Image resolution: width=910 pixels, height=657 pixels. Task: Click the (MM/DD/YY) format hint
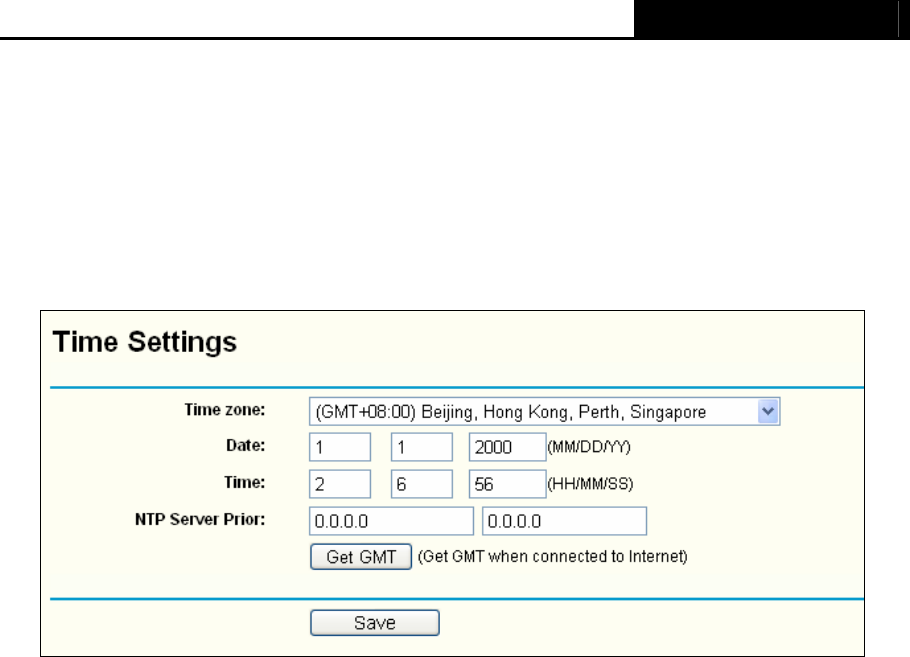click(x=589, y=447)
